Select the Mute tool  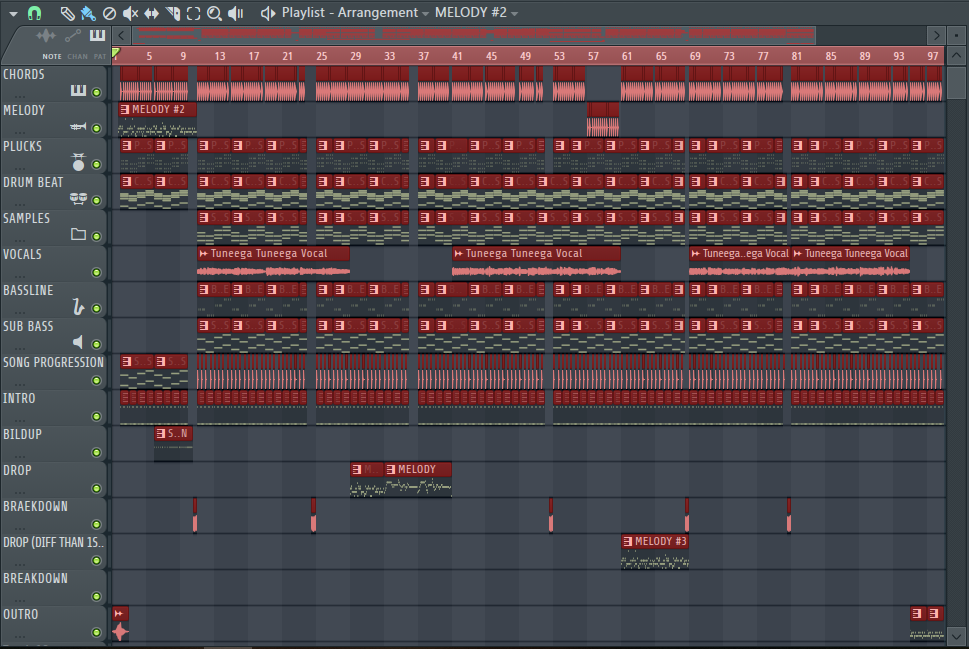(x=130, y=13)
